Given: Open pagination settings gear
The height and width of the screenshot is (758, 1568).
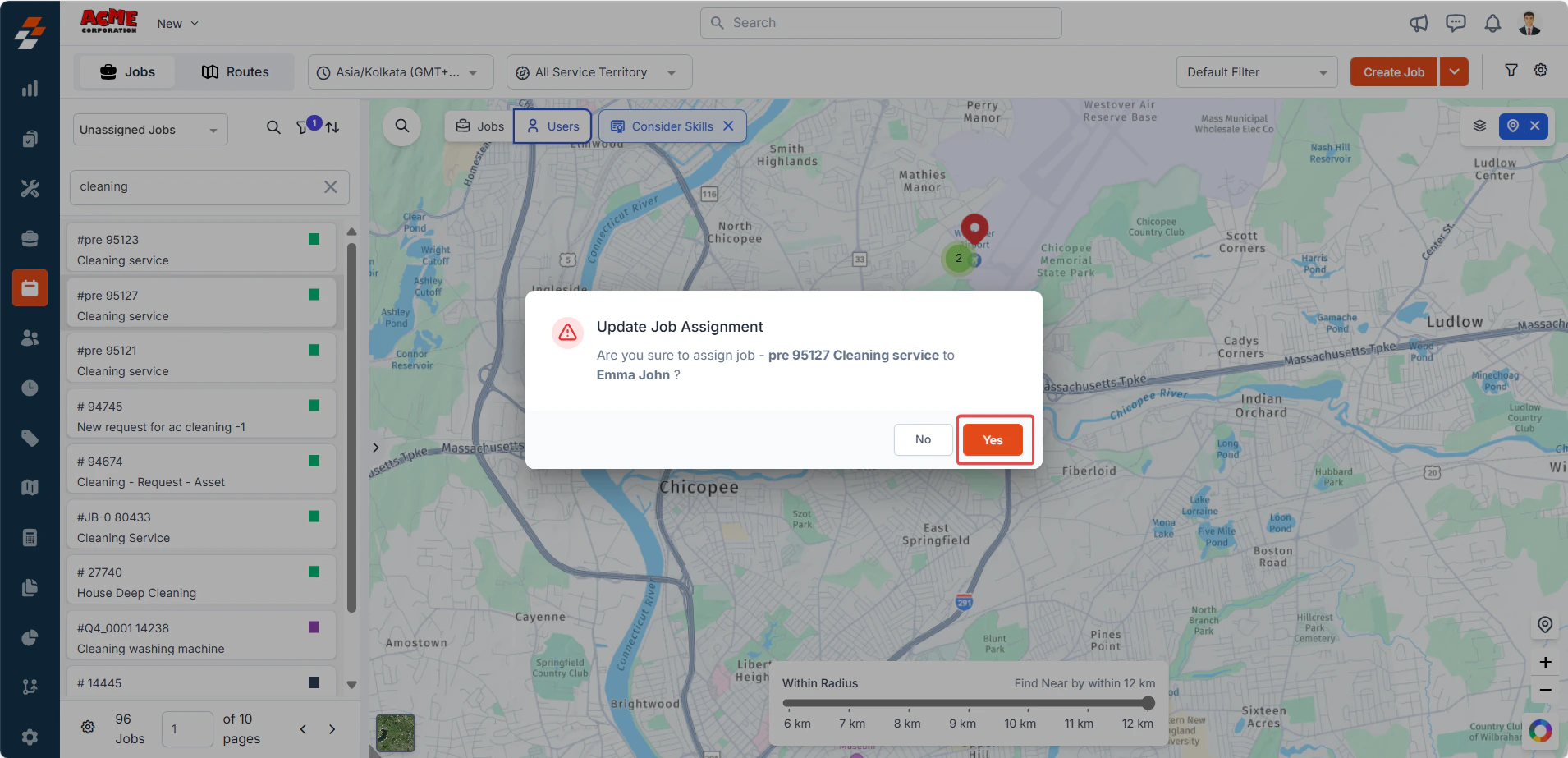Looking at the screenshot, I should [88, 727].
